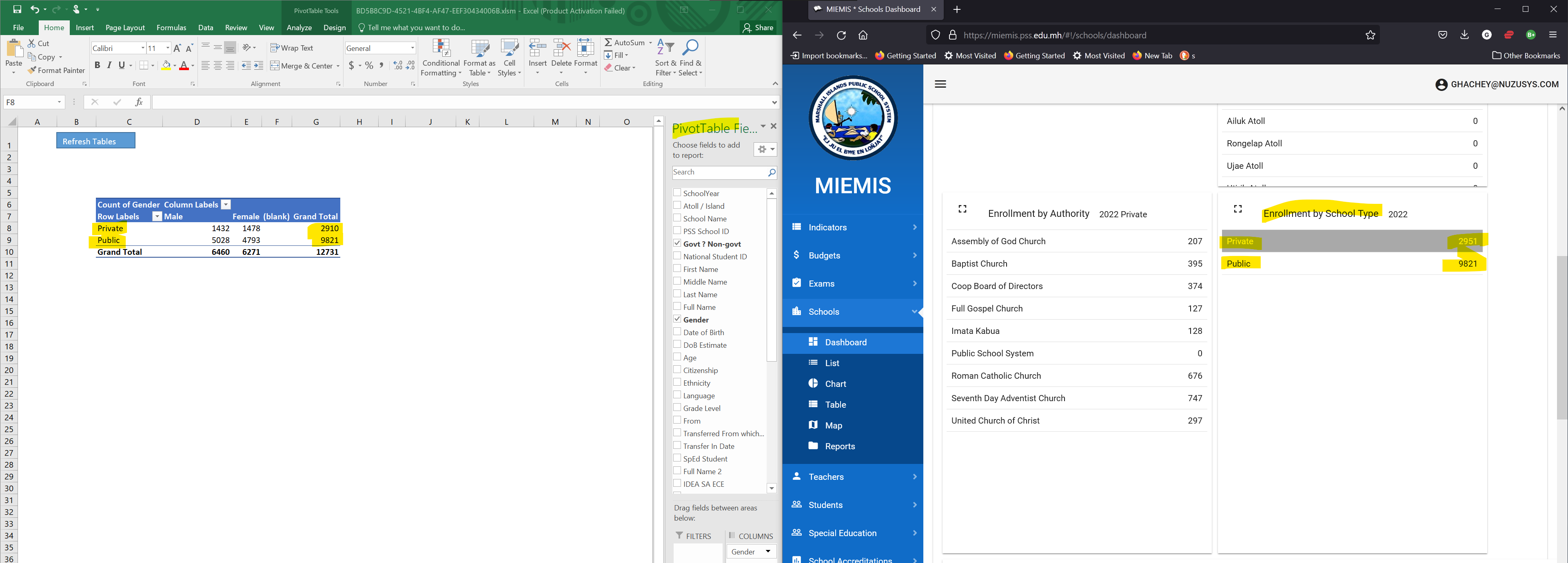Enable the Grade Level field checkbox
This screenshot has height=563, width=1568.
677,408
